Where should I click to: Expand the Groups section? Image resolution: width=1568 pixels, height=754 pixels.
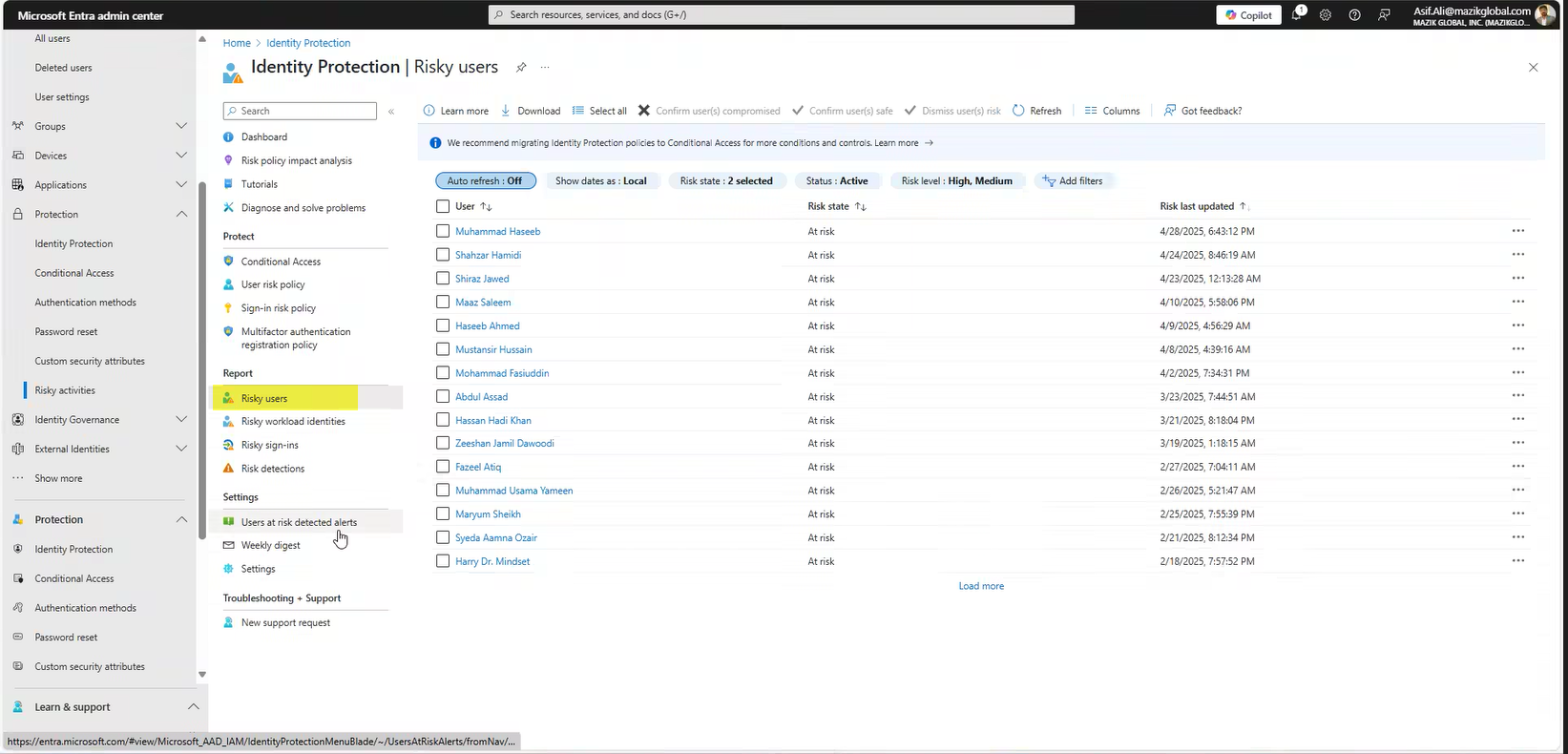pos(181,126)
